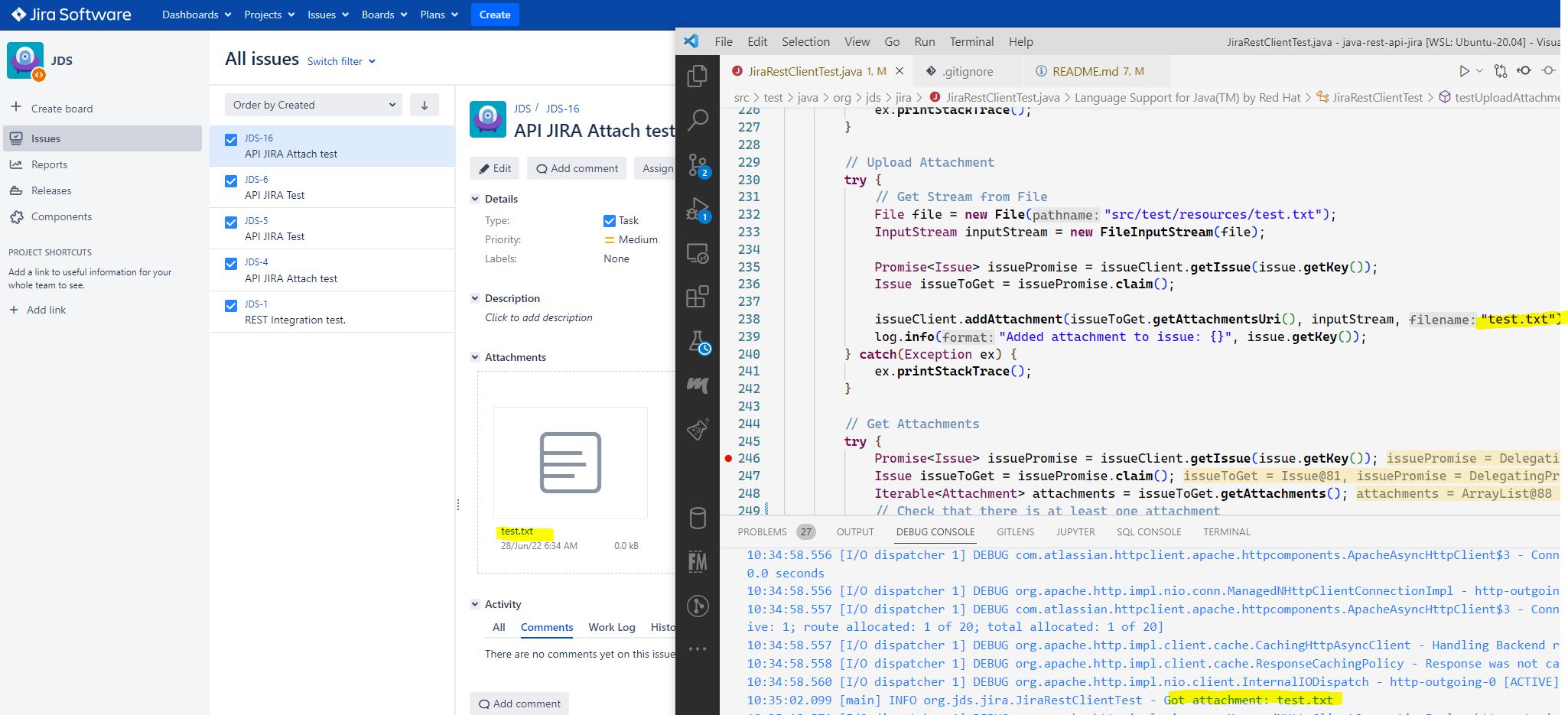Click the Create button in Jira header

(495, 15)
